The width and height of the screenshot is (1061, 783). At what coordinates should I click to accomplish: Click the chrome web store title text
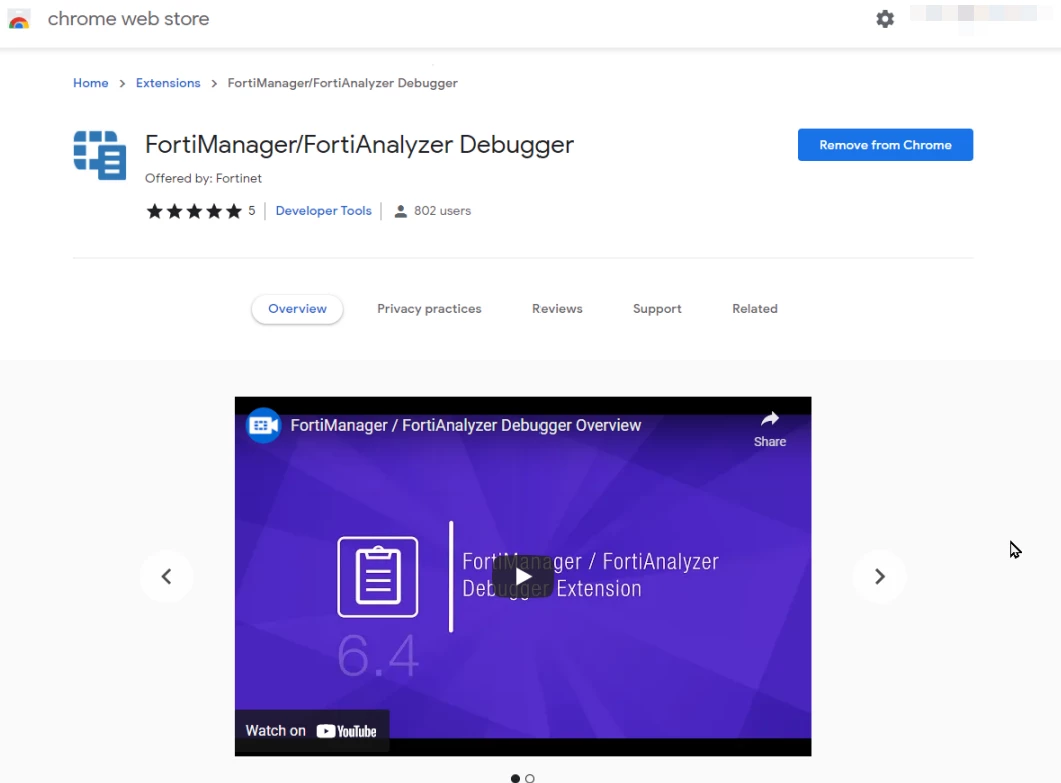pos(128,19)
